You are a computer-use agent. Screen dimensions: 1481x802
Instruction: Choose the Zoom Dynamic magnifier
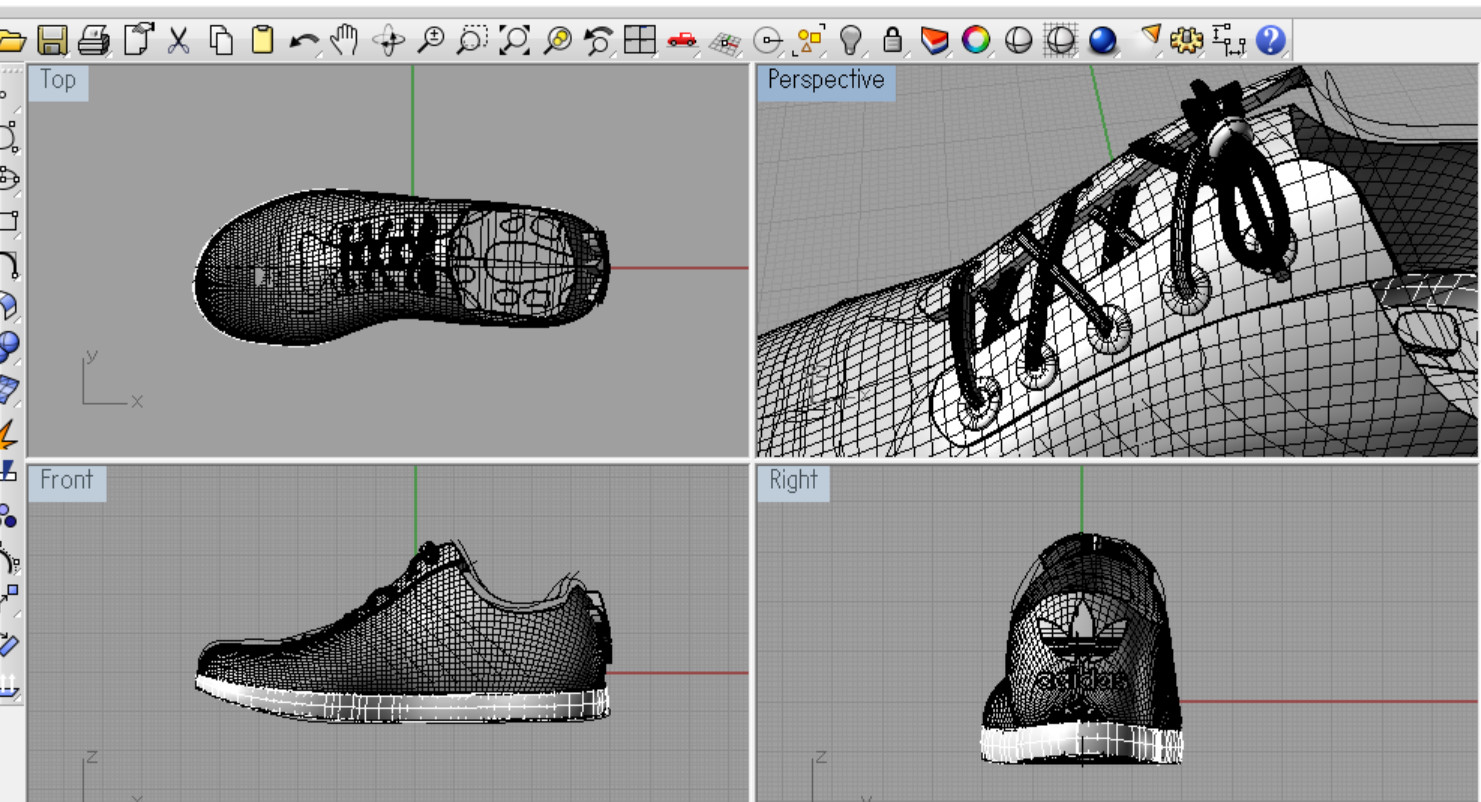pyautogui.click(x=430, y=40)
